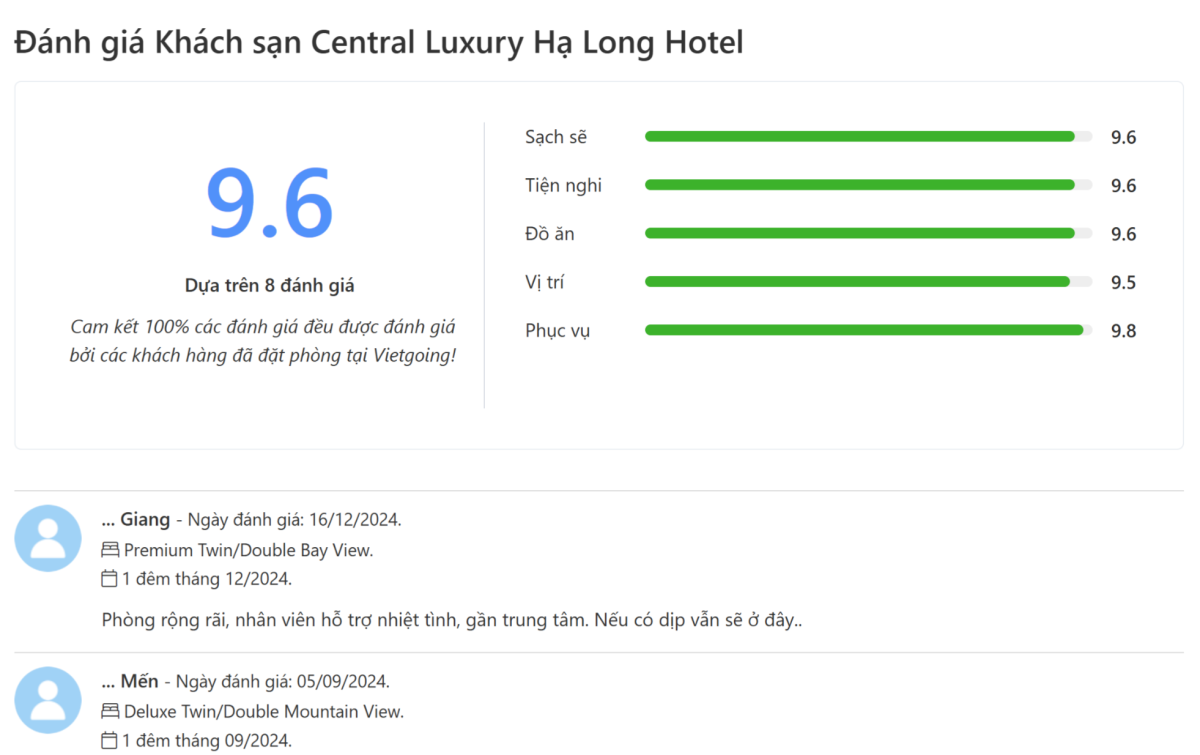Viewport: 1200px width, 755px height.
Task: Click Mến's reviewer avatar icon
Action: click(x=48, y=700)
